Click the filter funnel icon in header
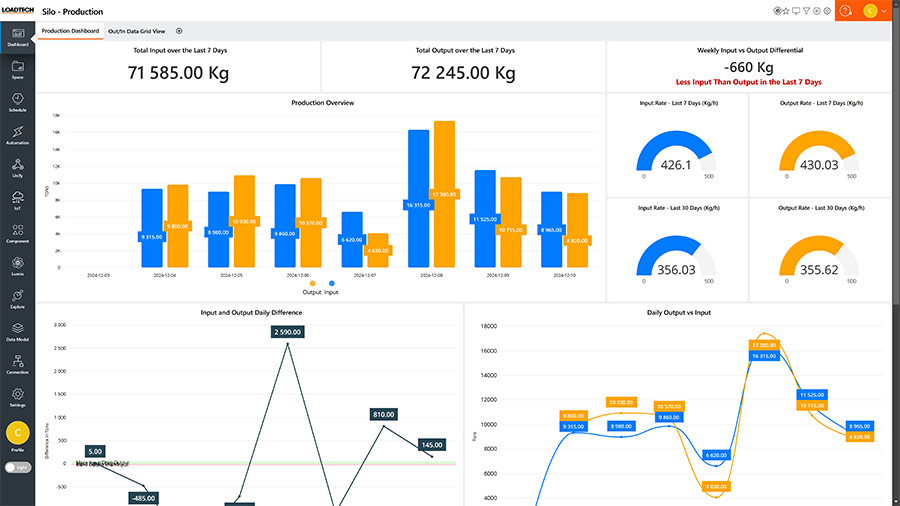 [807, 11]
